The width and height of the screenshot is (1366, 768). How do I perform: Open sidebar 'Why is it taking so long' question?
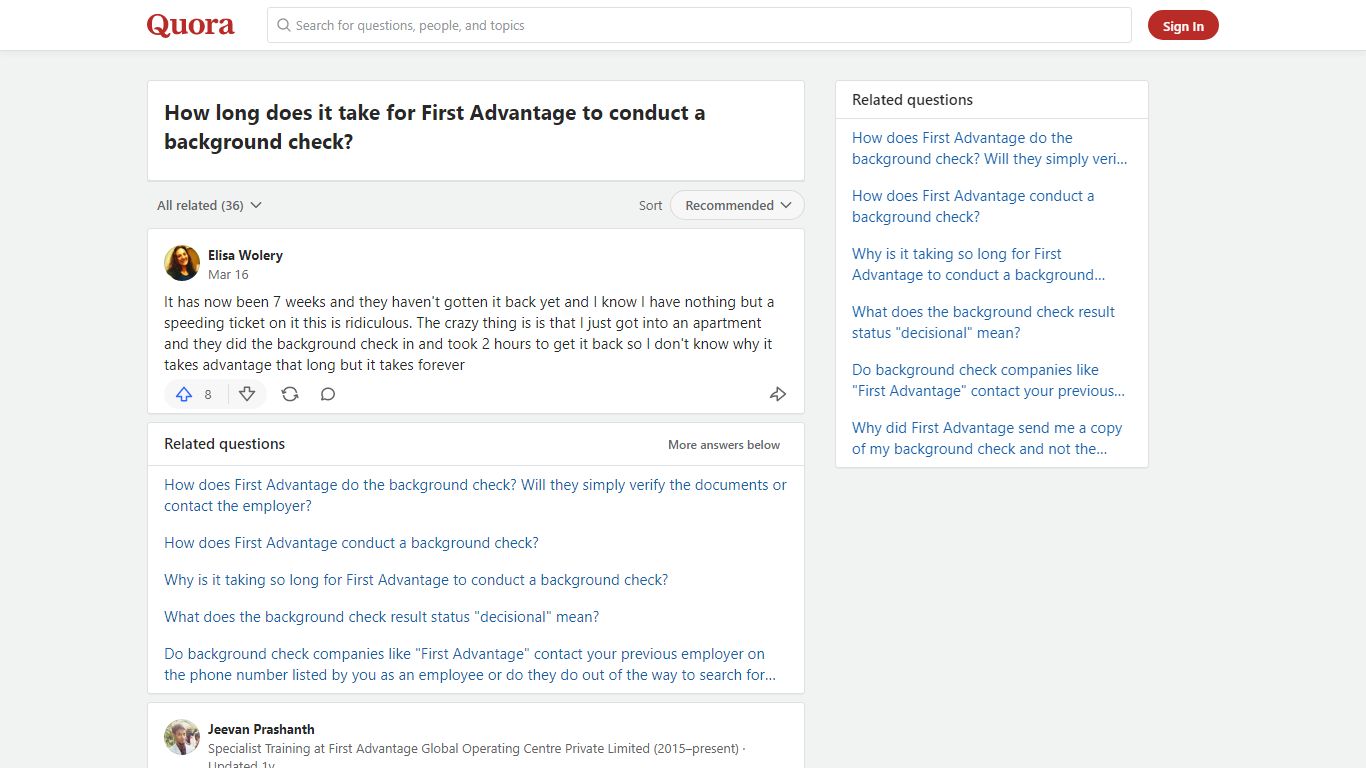(x=979, y=264)
